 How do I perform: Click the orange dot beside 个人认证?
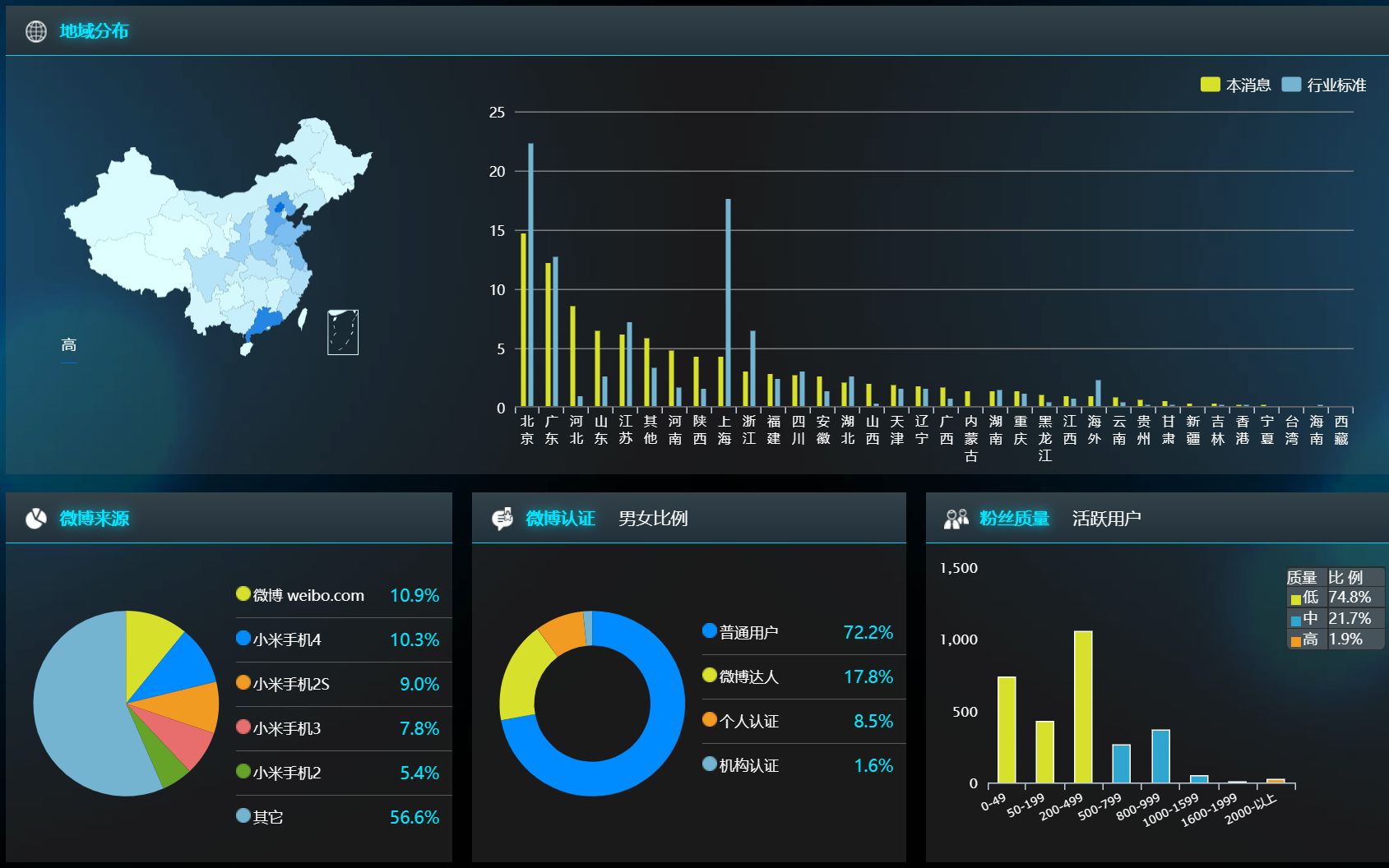pos(710,719)
